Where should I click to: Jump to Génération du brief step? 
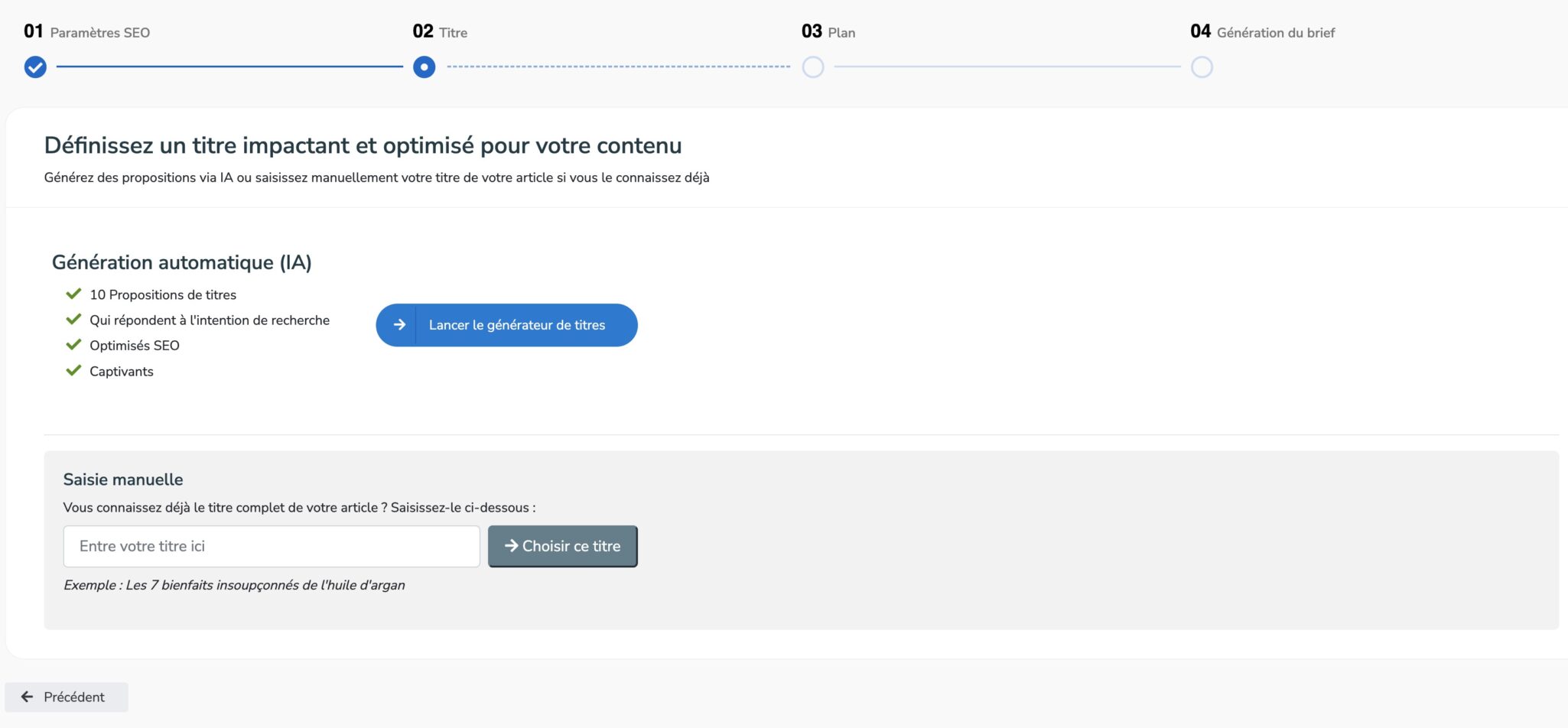(1275, 32)
